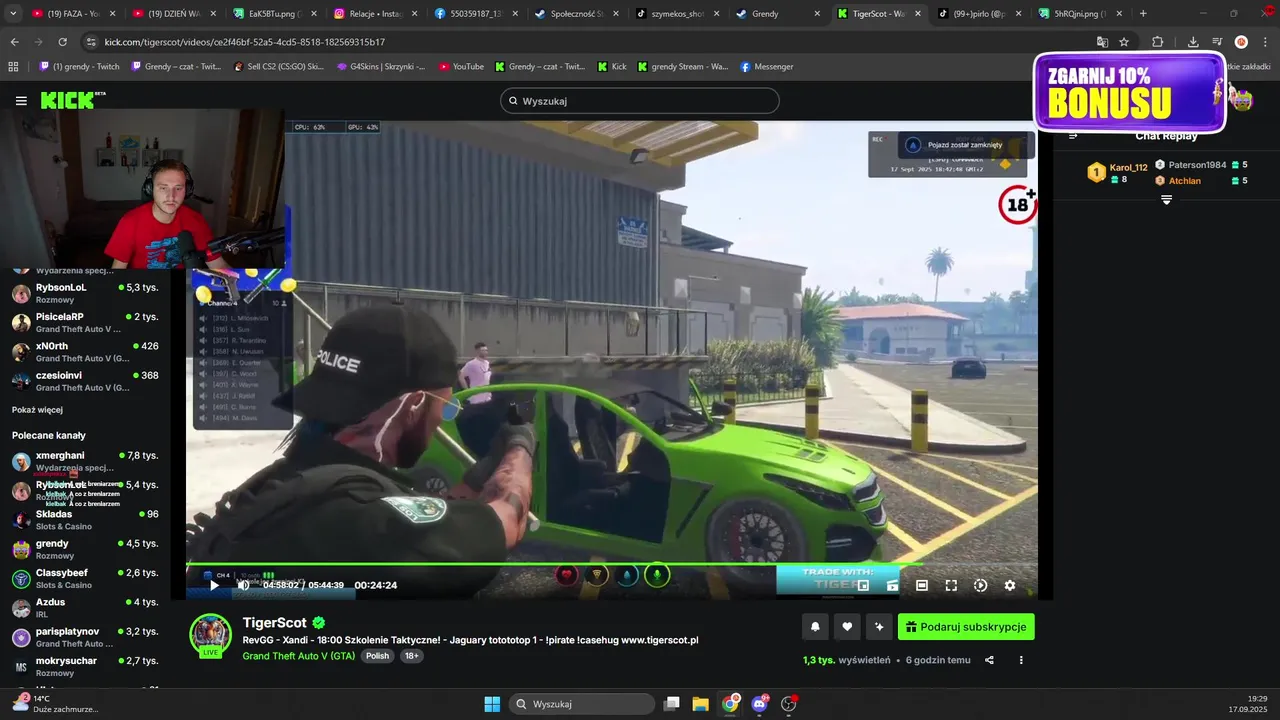Viewport: 1280px width, 720px height.
Task: Open browser downloads icon
Action: coord(1193,42)
